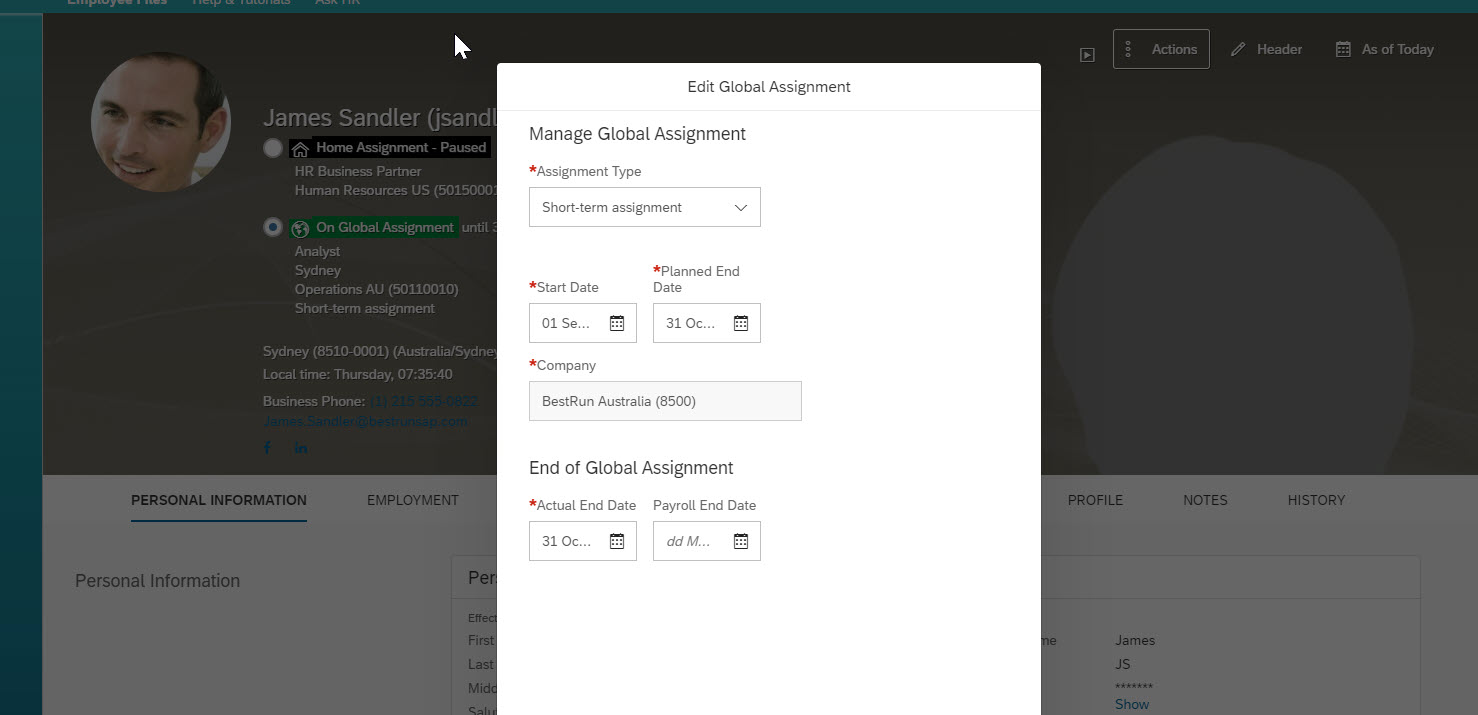Click inside the Start Date field
The width and height of the screenshot is (1478, 715).
pos(567,323)
